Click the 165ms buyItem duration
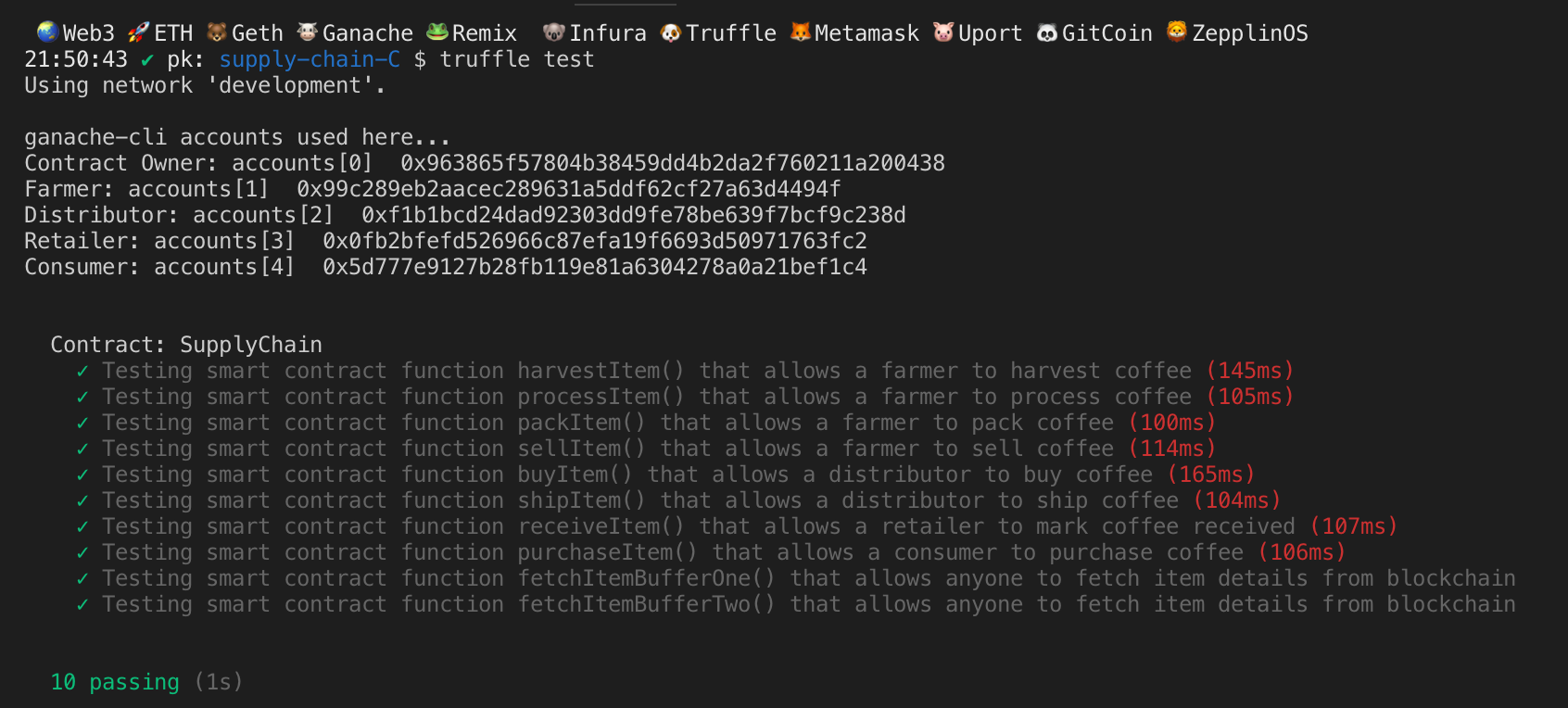Viewport: 1568px width, 708px height. [1211, 474]
